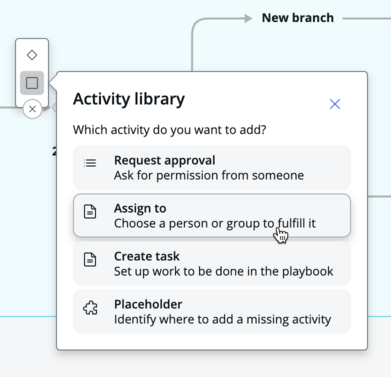The height and width of the screenshot is (377, 391).
Task: Choose the Request approval activity
Action: 212,168
